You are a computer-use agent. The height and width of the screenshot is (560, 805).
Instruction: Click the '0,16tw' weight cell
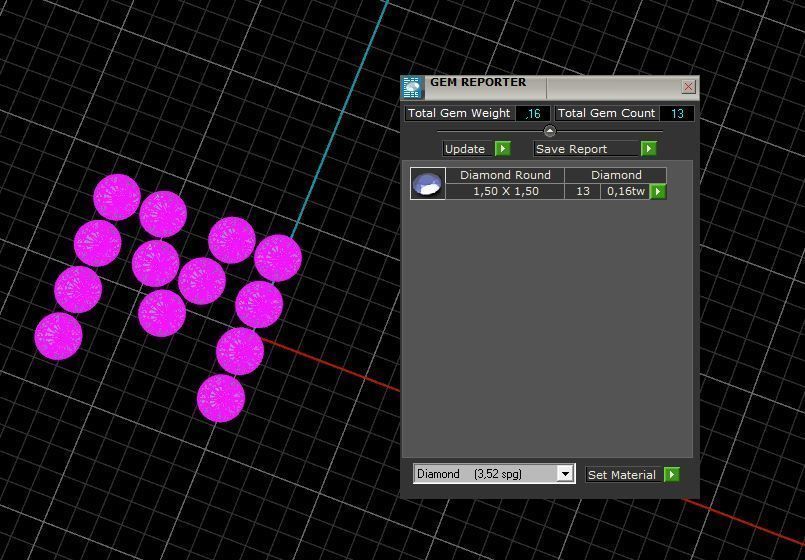tap(625, 191)
